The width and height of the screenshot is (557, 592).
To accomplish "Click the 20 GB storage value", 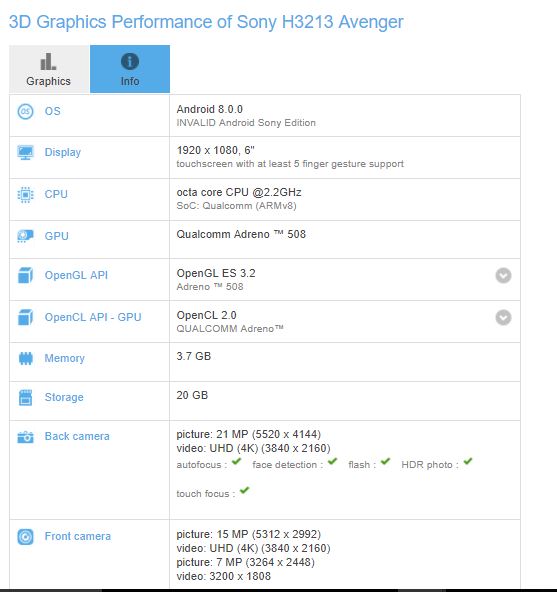I will pyautogui.click(x=192, y=395).
